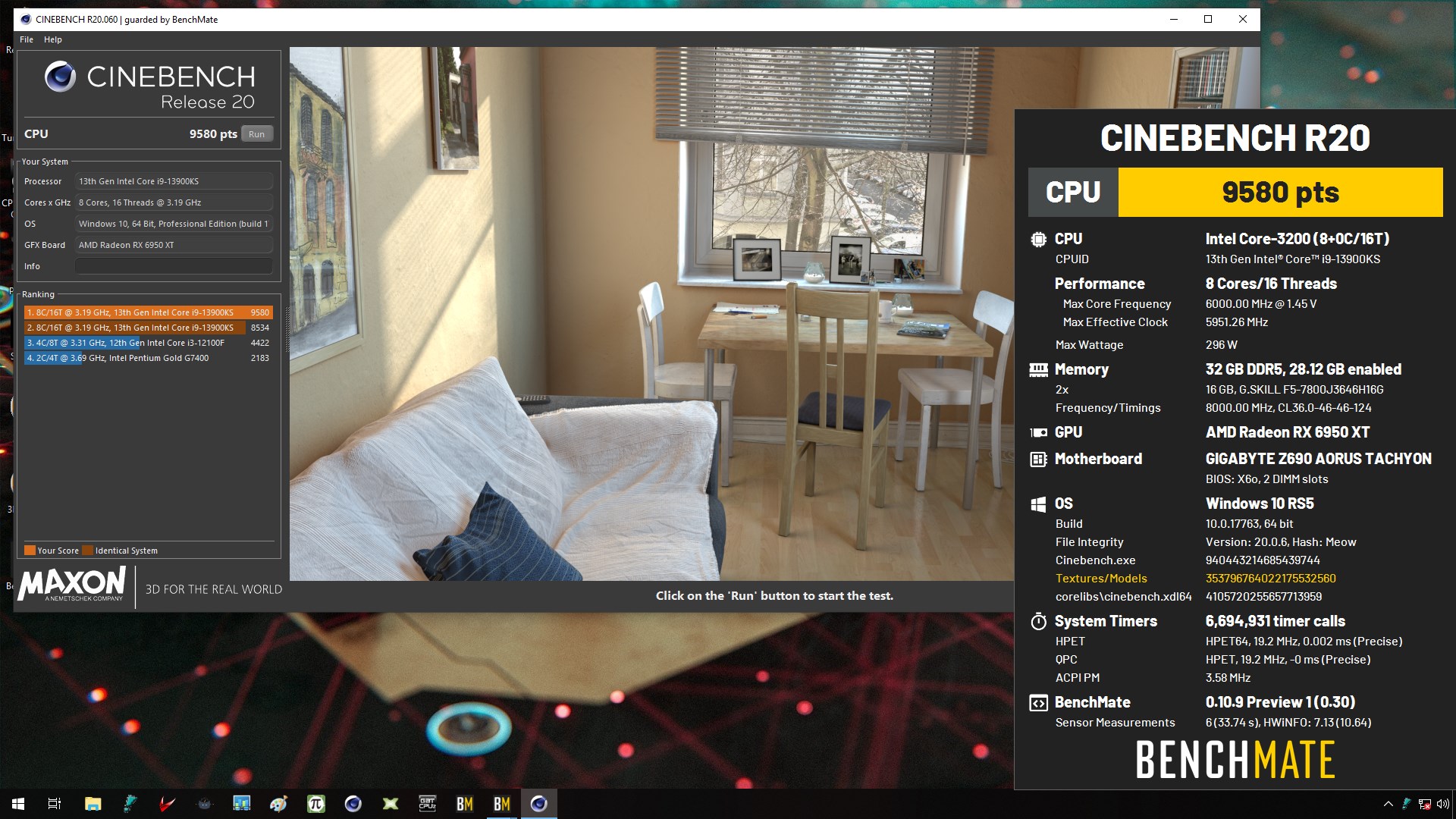
Task: Select the Core i3-12100F ranking row
Action: 148,343
